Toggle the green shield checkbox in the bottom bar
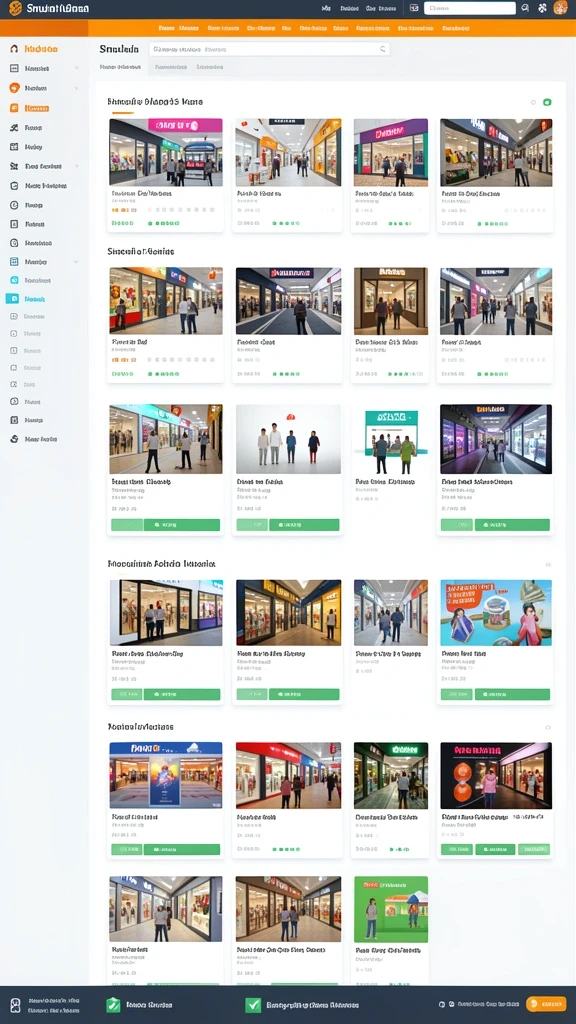The height and width of the screenshot is (1024, 576). click(113, 1005)
